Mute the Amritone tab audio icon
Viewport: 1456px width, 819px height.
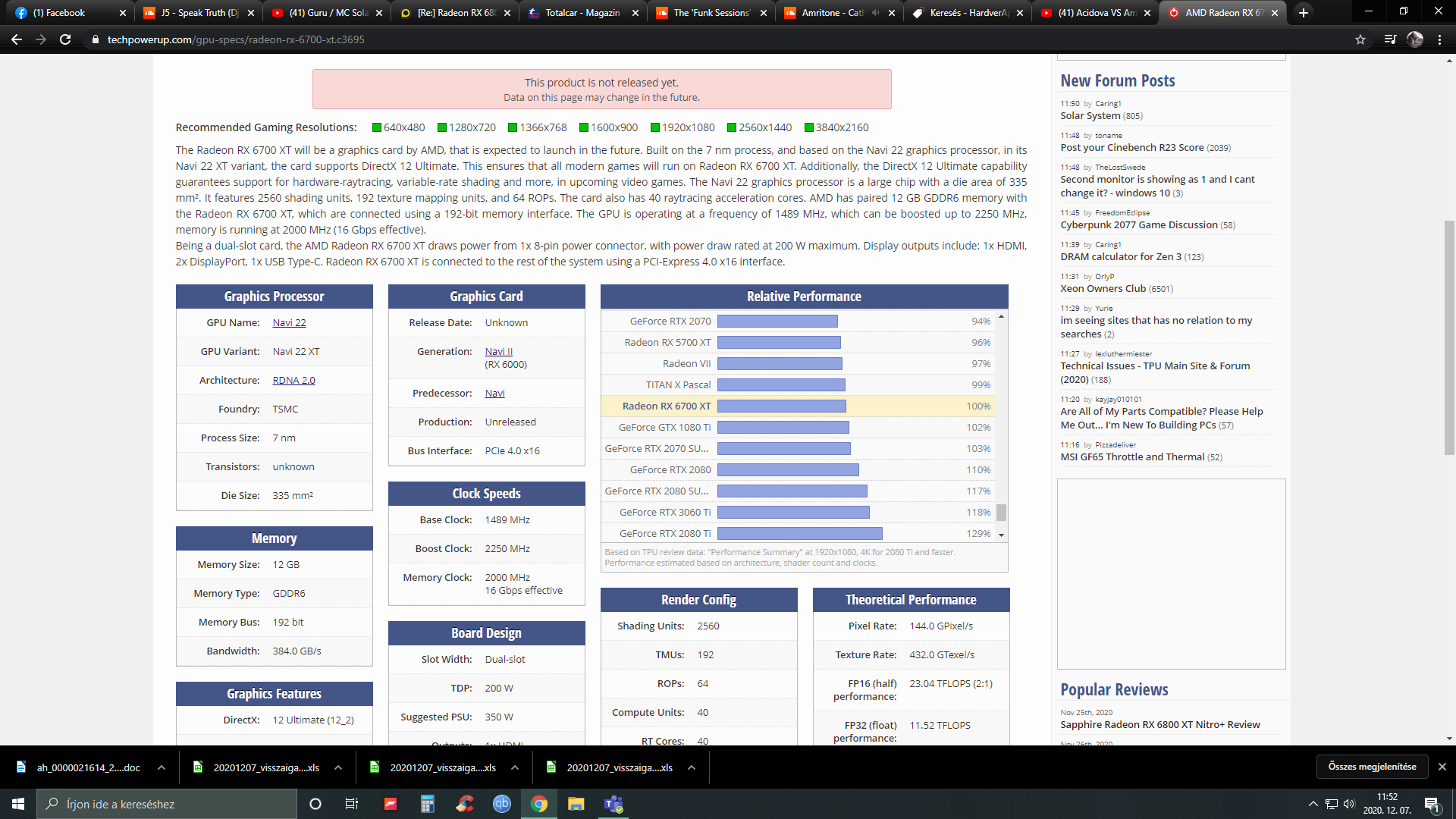(876, 13)
